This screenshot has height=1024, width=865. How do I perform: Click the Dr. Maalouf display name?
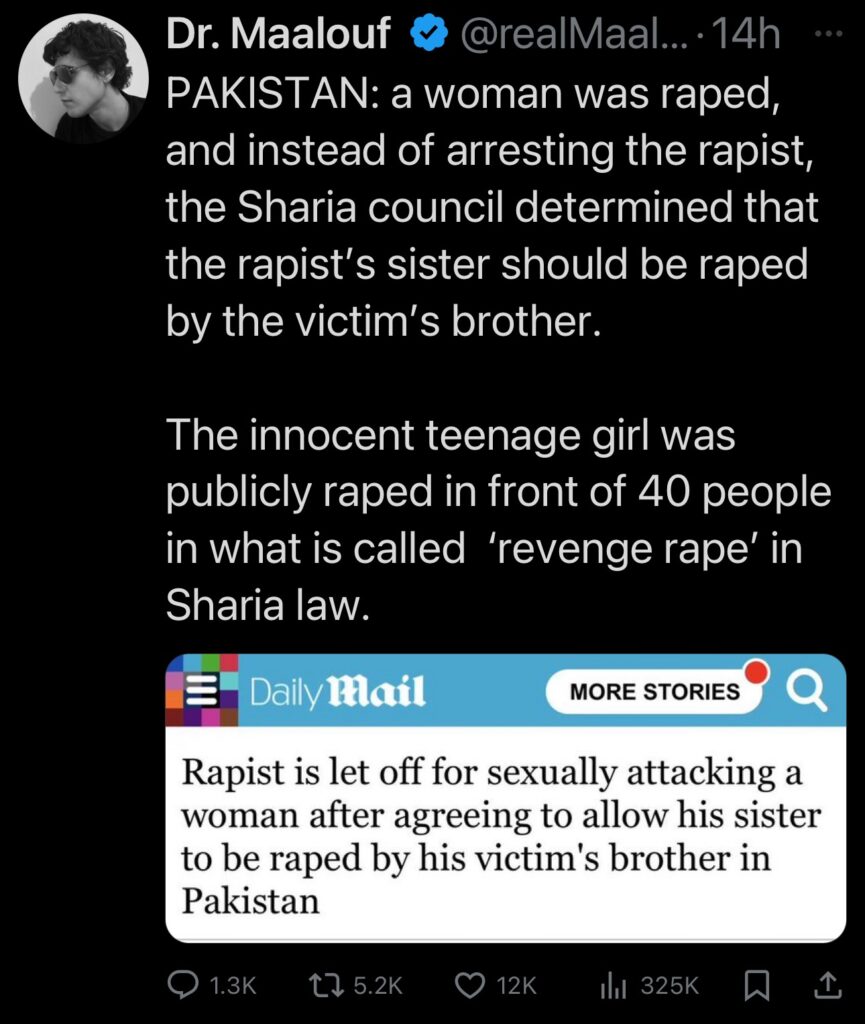[278, 34]
